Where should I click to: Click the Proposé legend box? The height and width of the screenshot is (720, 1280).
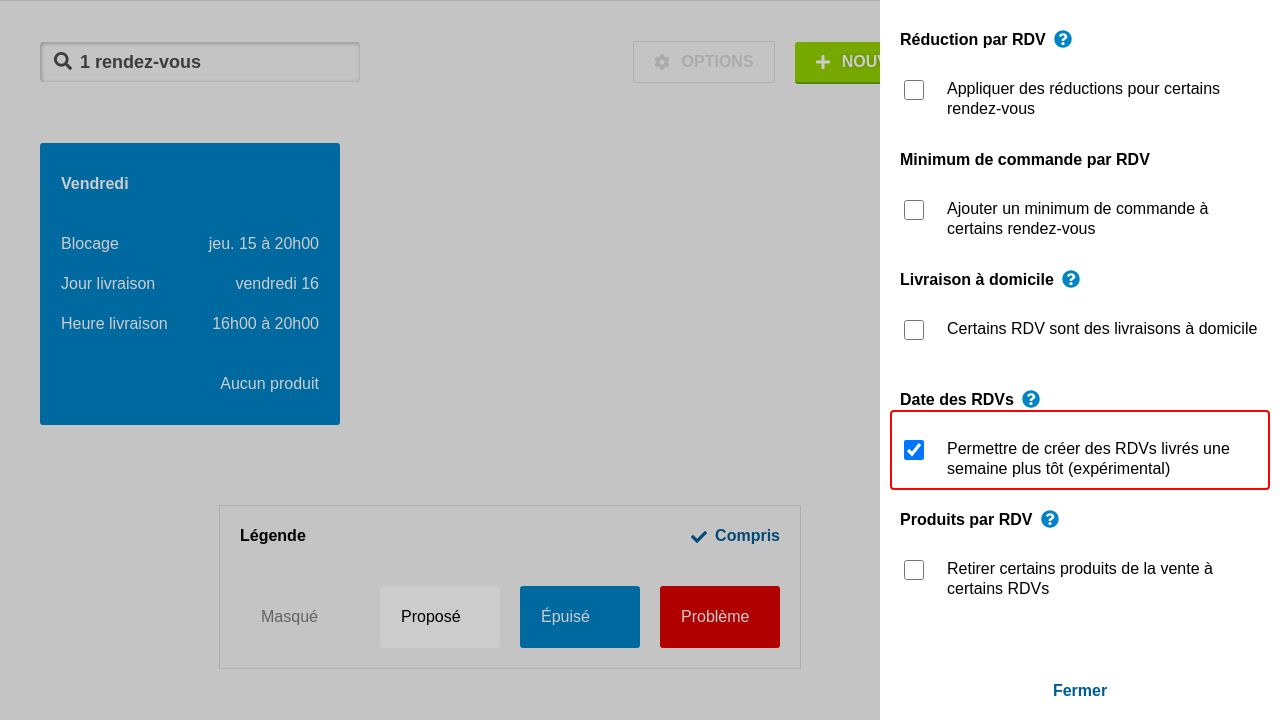pyautogui.click(x=440, y=617)
